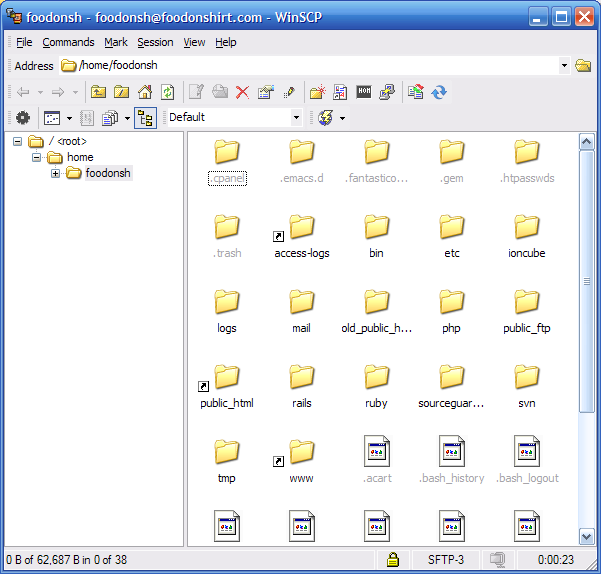Click the Rename pencil icon
601x574 pixels.
point(289,92)
